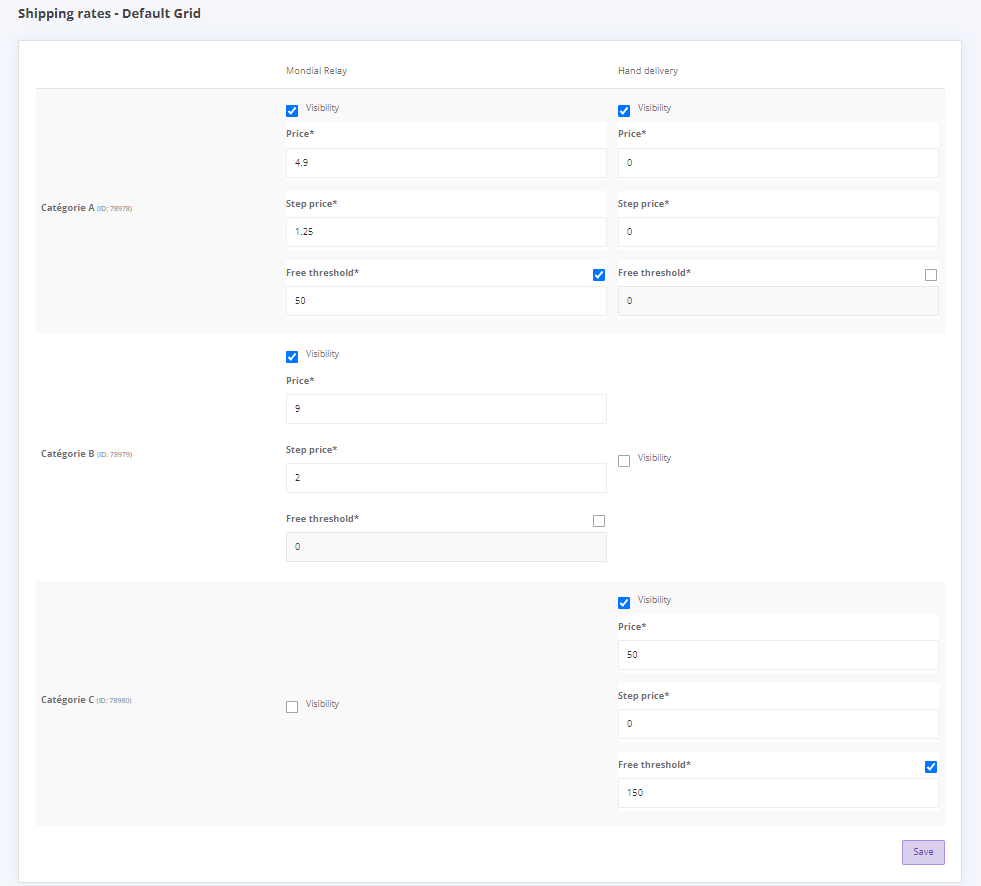Click Catégorie B Mondial Relay Free threshold field

click(x=446, y=547)
